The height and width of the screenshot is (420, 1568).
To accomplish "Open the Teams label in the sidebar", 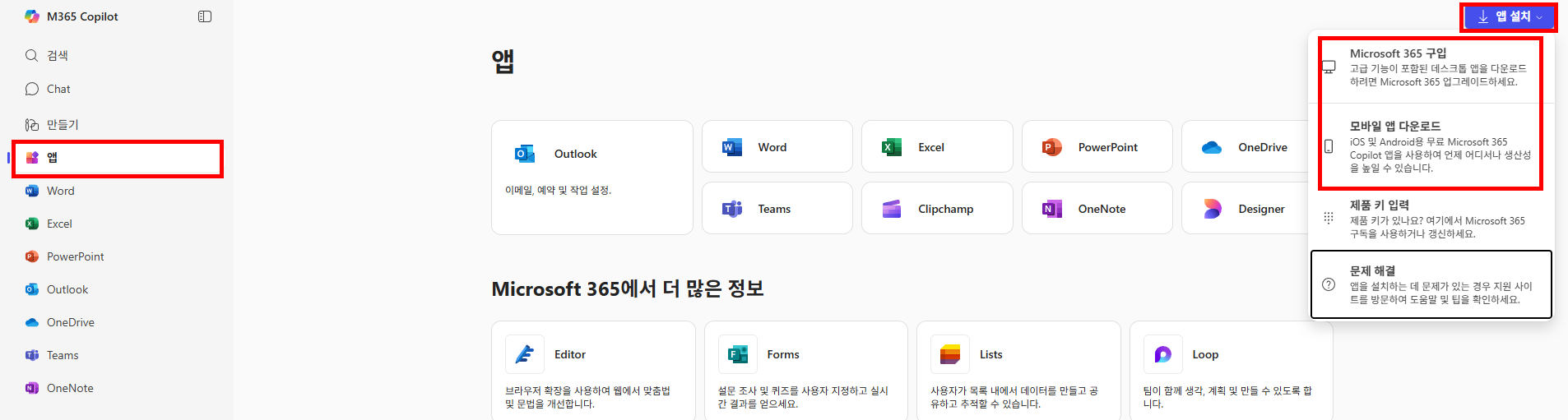I will point(63,355).
